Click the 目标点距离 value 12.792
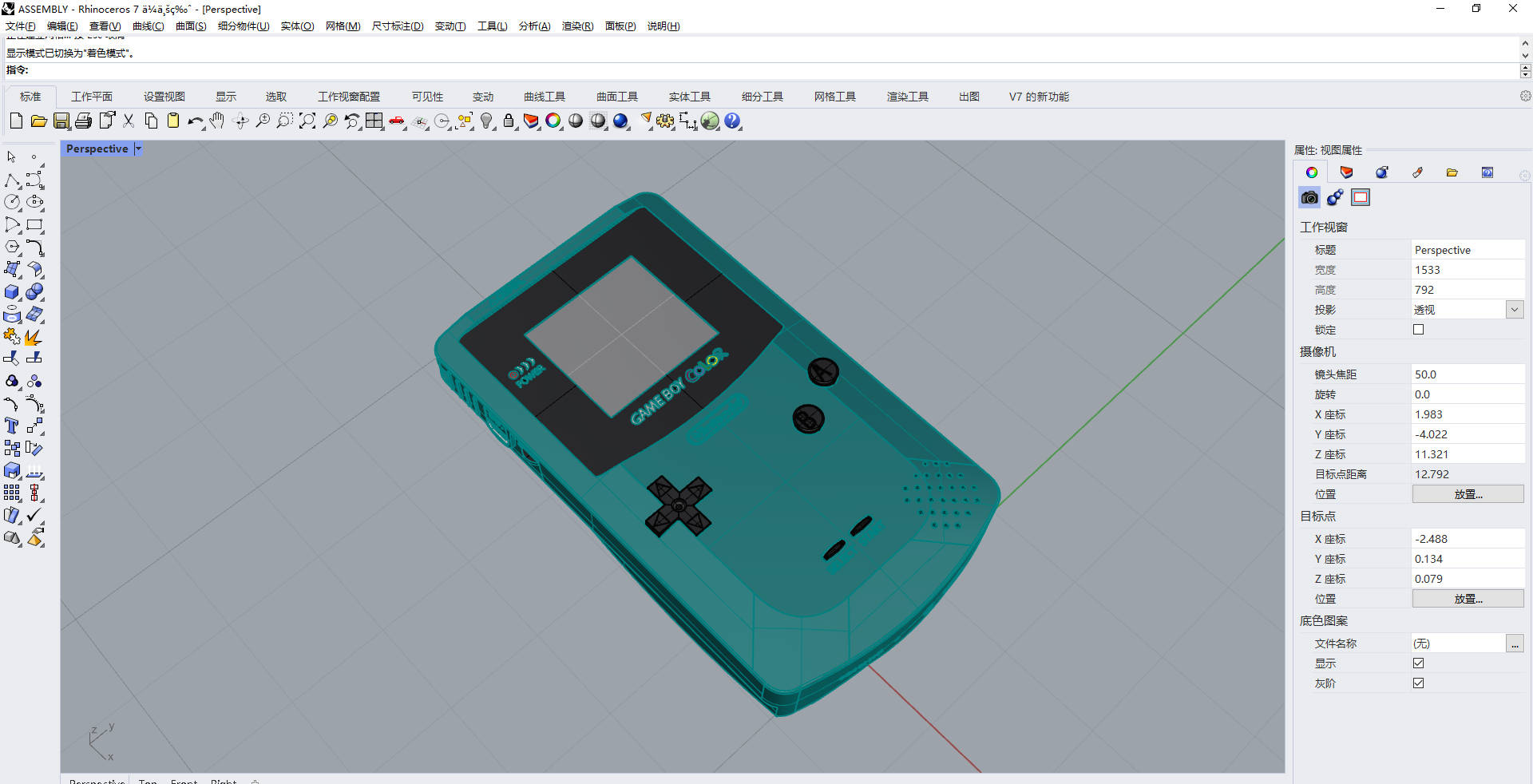Screen dimensions: 1533x784 point(1468,474)
